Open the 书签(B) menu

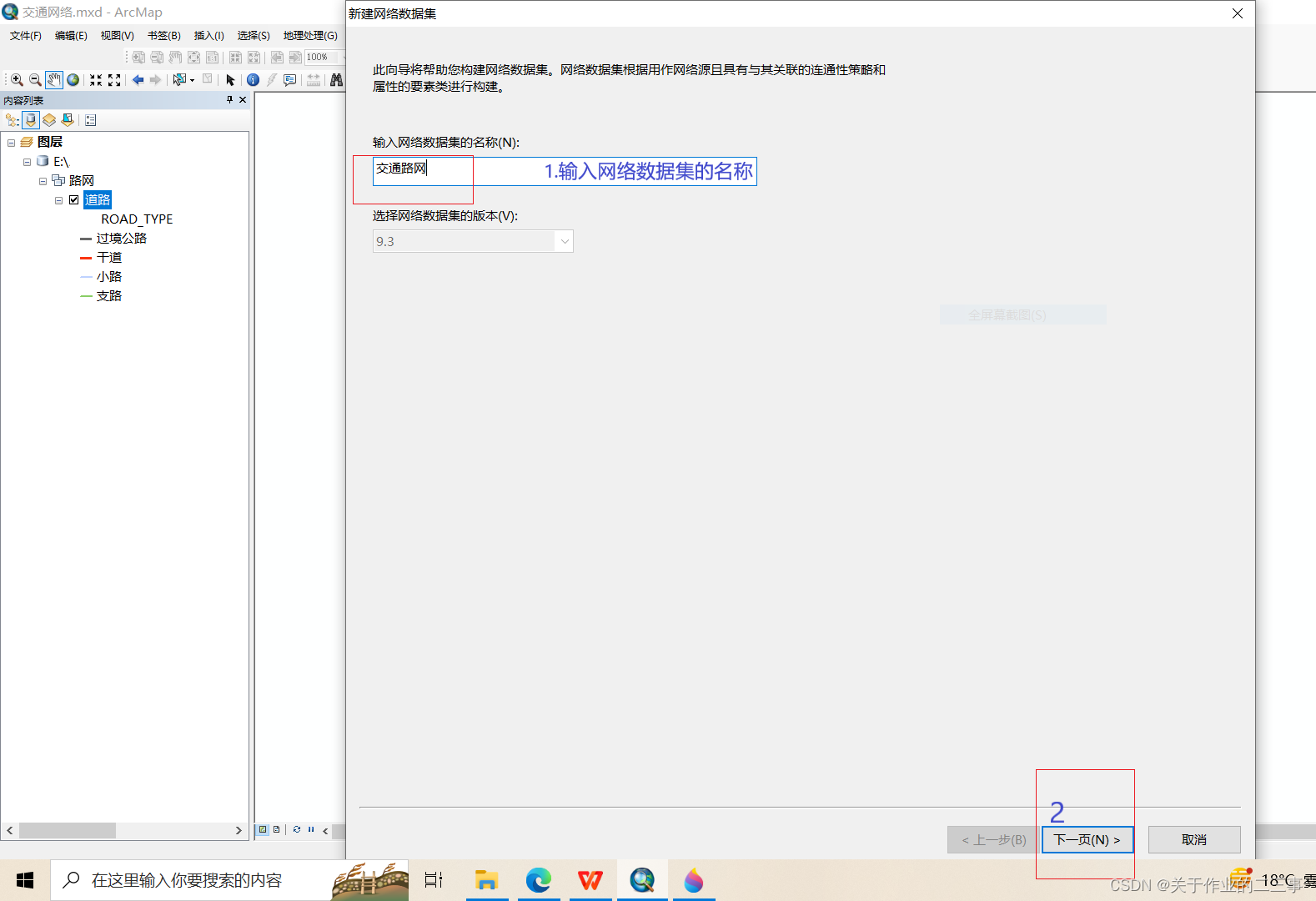coord(164,36)
